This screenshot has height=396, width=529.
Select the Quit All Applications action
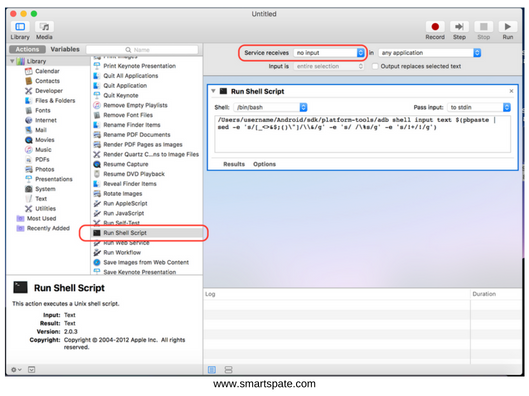131,76
